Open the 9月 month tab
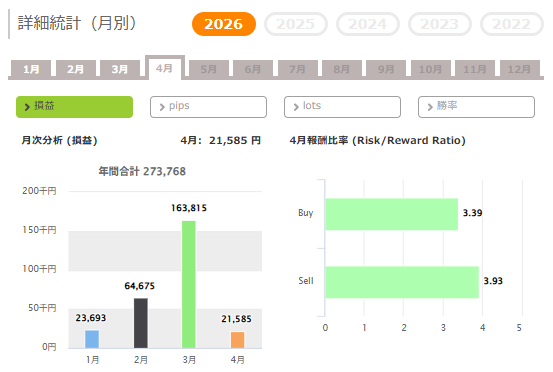 tap(386, 69)
